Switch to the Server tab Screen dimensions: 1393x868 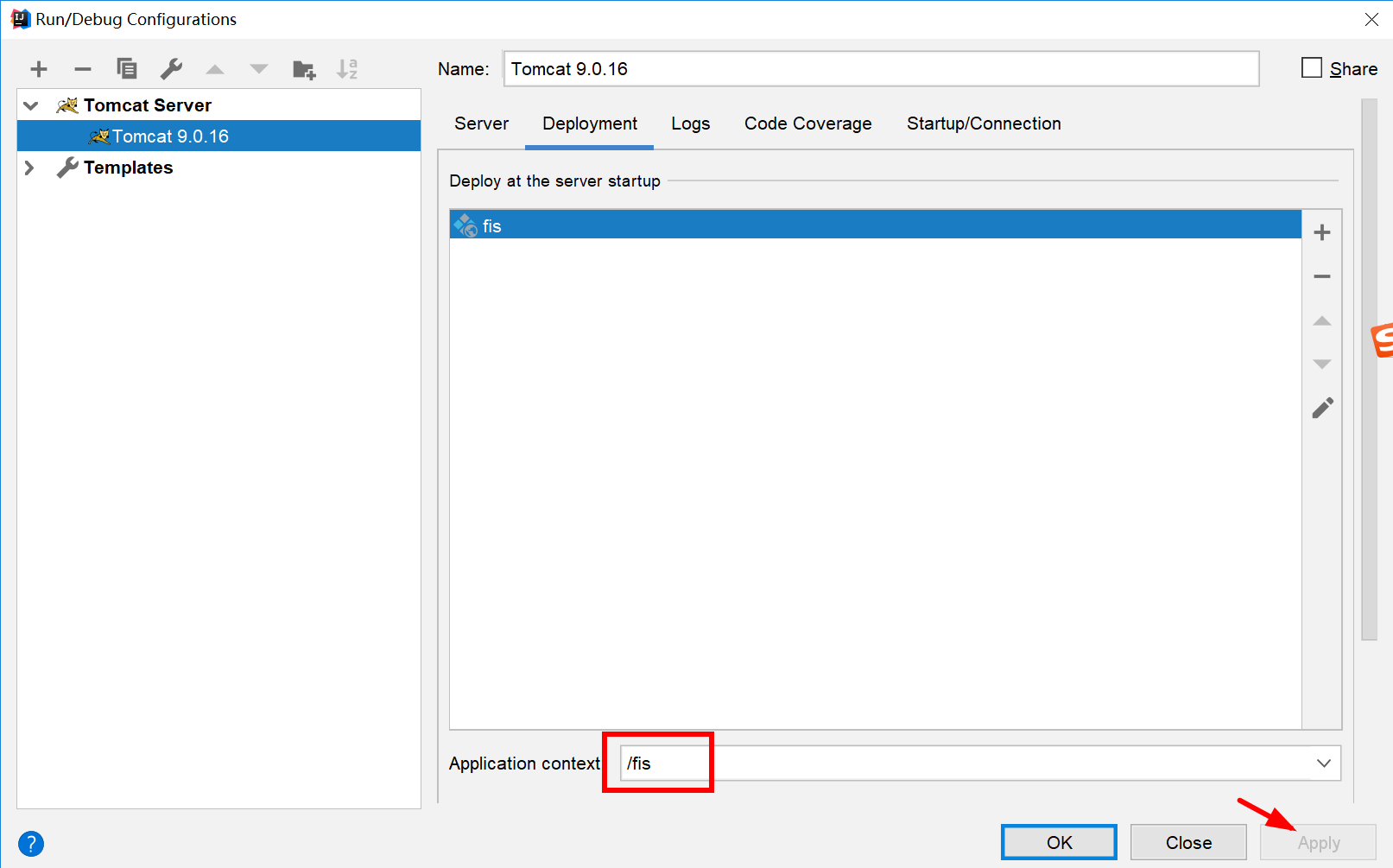(x=482, y=124)
